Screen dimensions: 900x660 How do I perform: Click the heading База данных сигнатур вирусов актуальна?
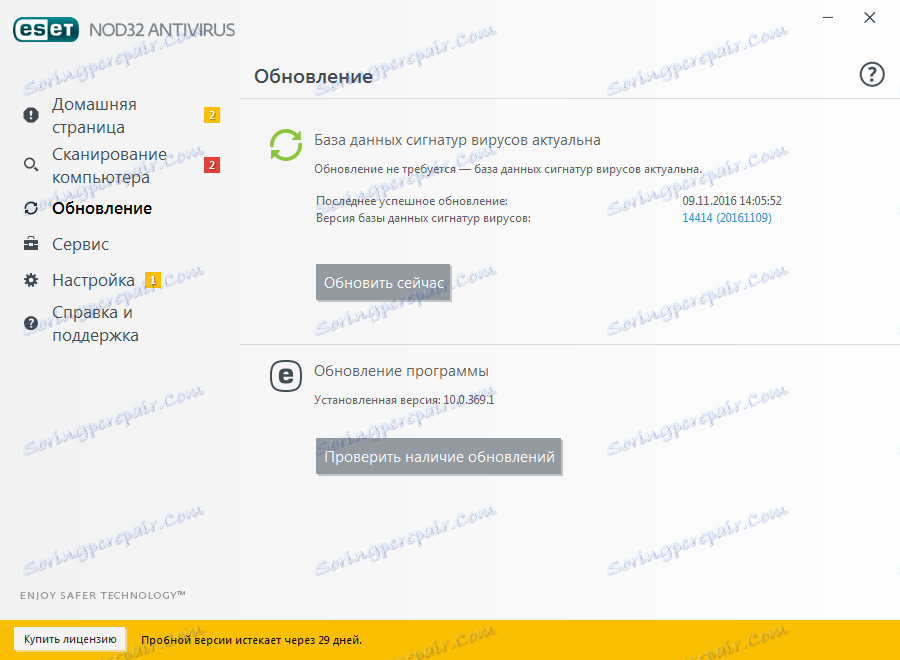tap(457, 140)
